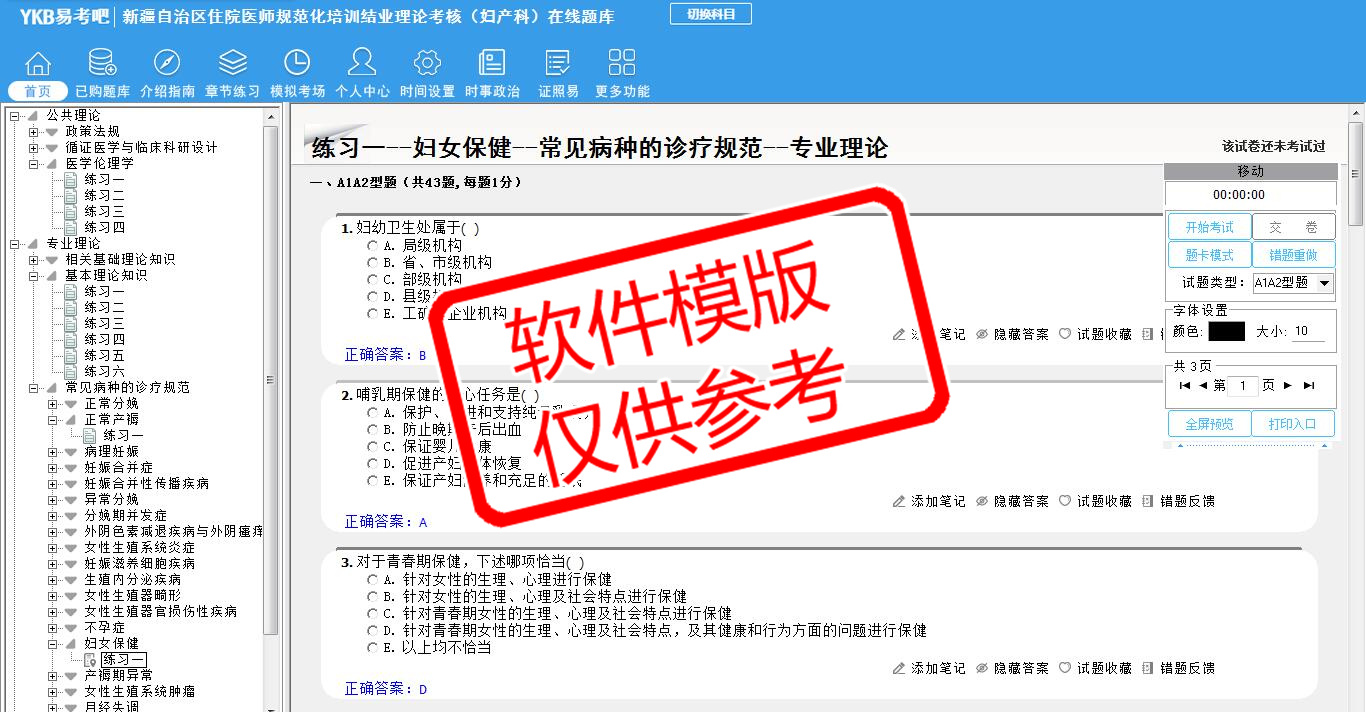This screenshot has width=1366, height=712.
Task: Open 时间设置 gear icon
Action: click(x=427, y=64)
